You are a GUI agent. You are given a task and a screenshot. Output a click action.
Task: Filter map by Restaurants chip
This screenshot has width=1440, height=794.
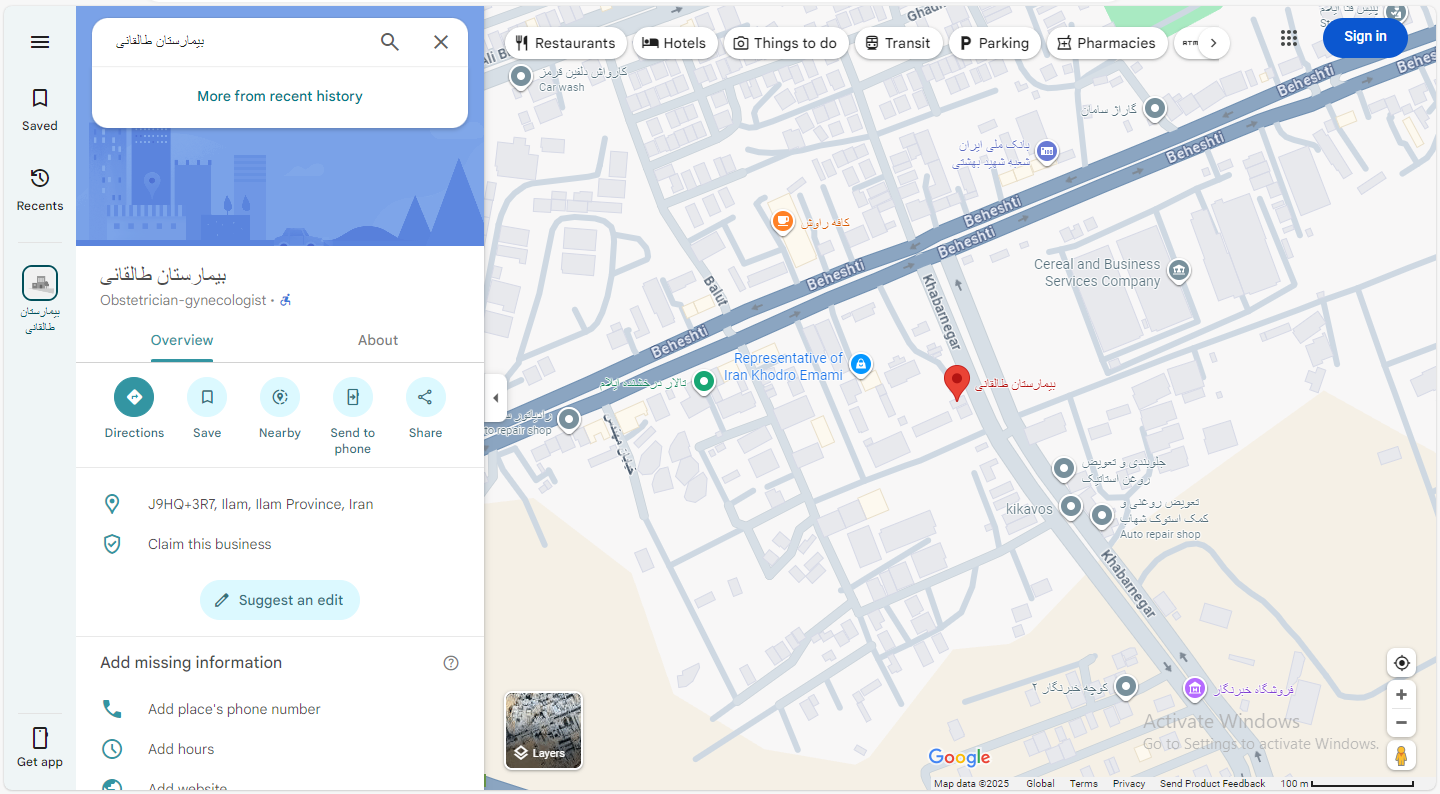coord(565,43)
